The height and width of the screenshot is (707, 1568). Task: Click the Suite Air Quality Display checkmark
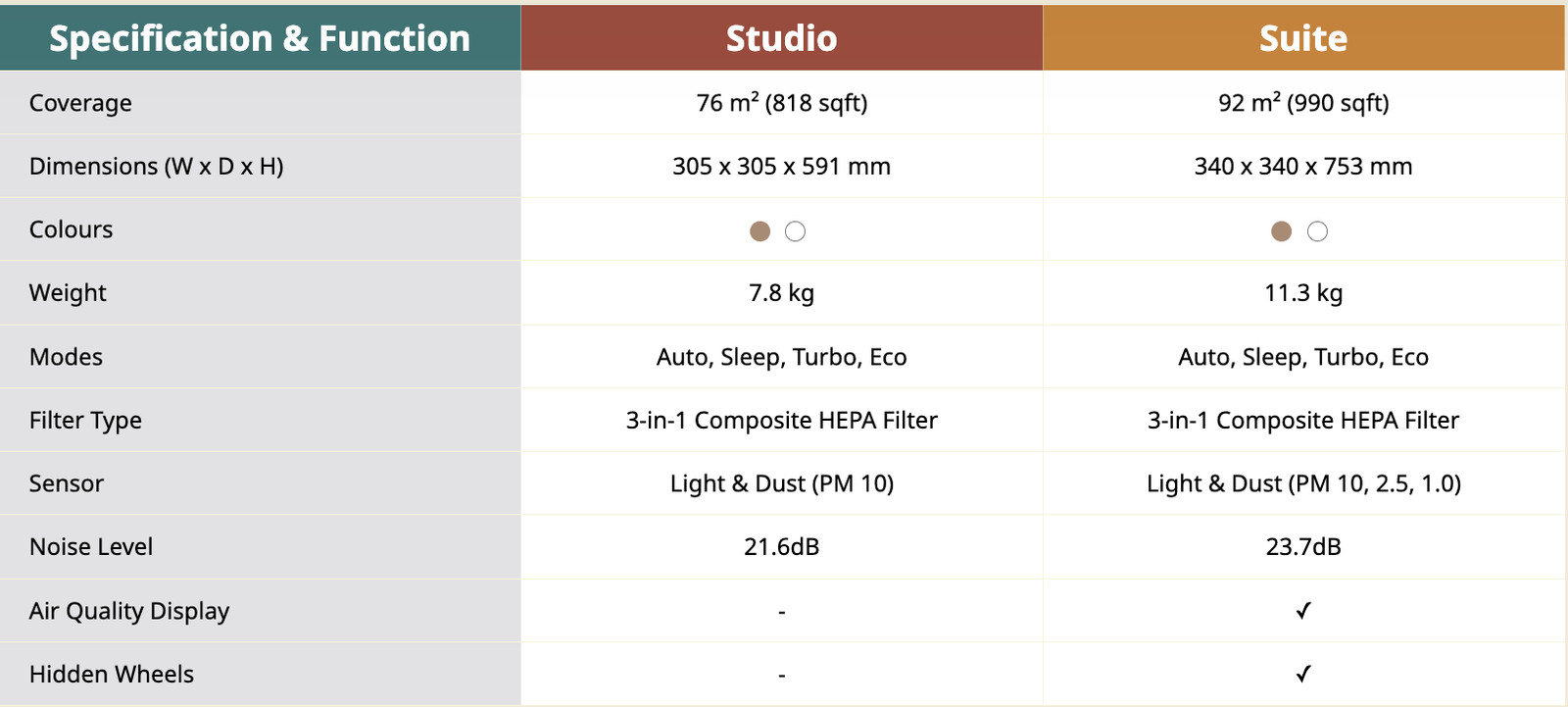click(x=1303, y=611)
